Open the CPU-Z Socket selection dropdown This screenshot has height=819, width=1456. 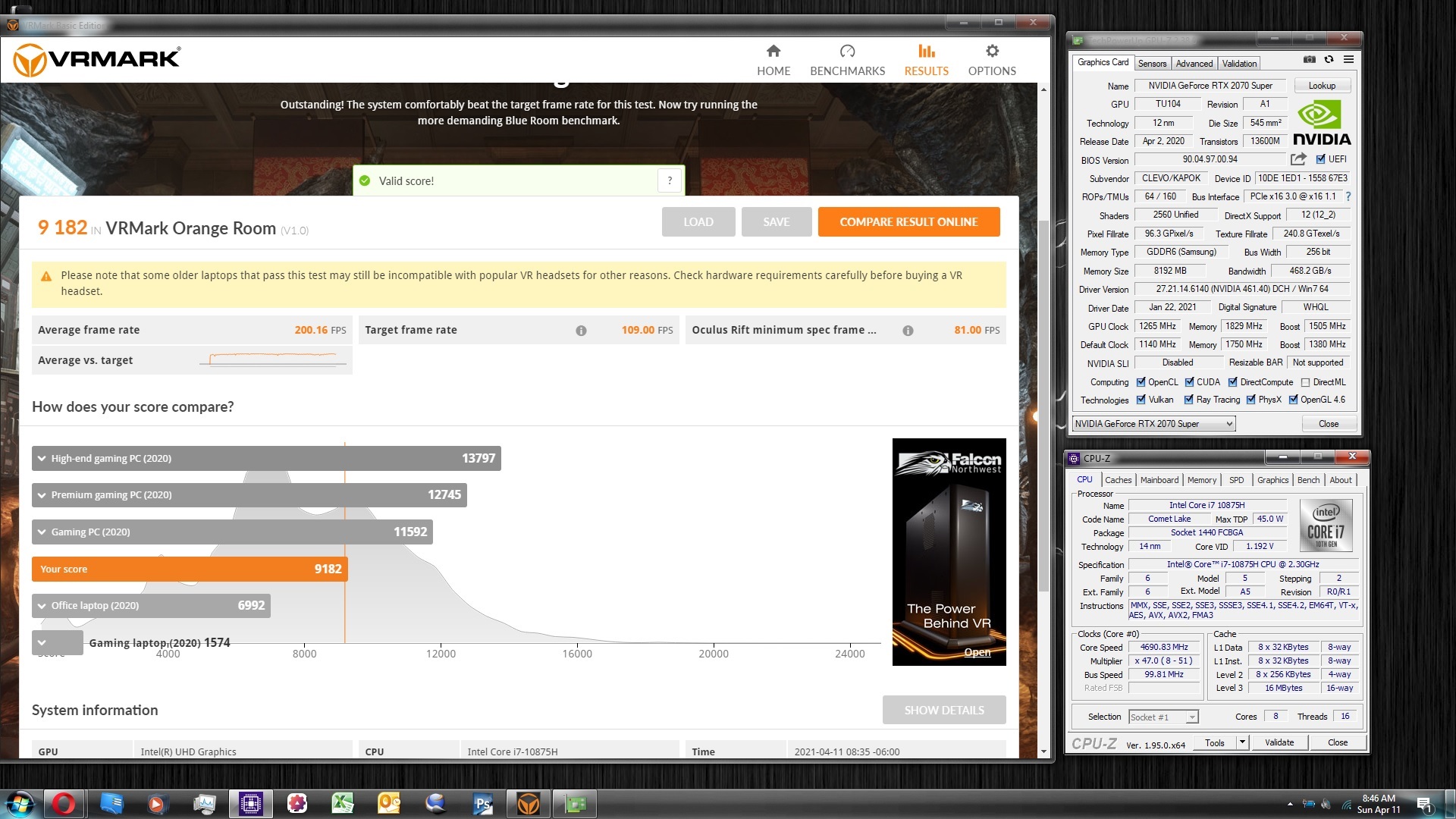coord(1163,717)
